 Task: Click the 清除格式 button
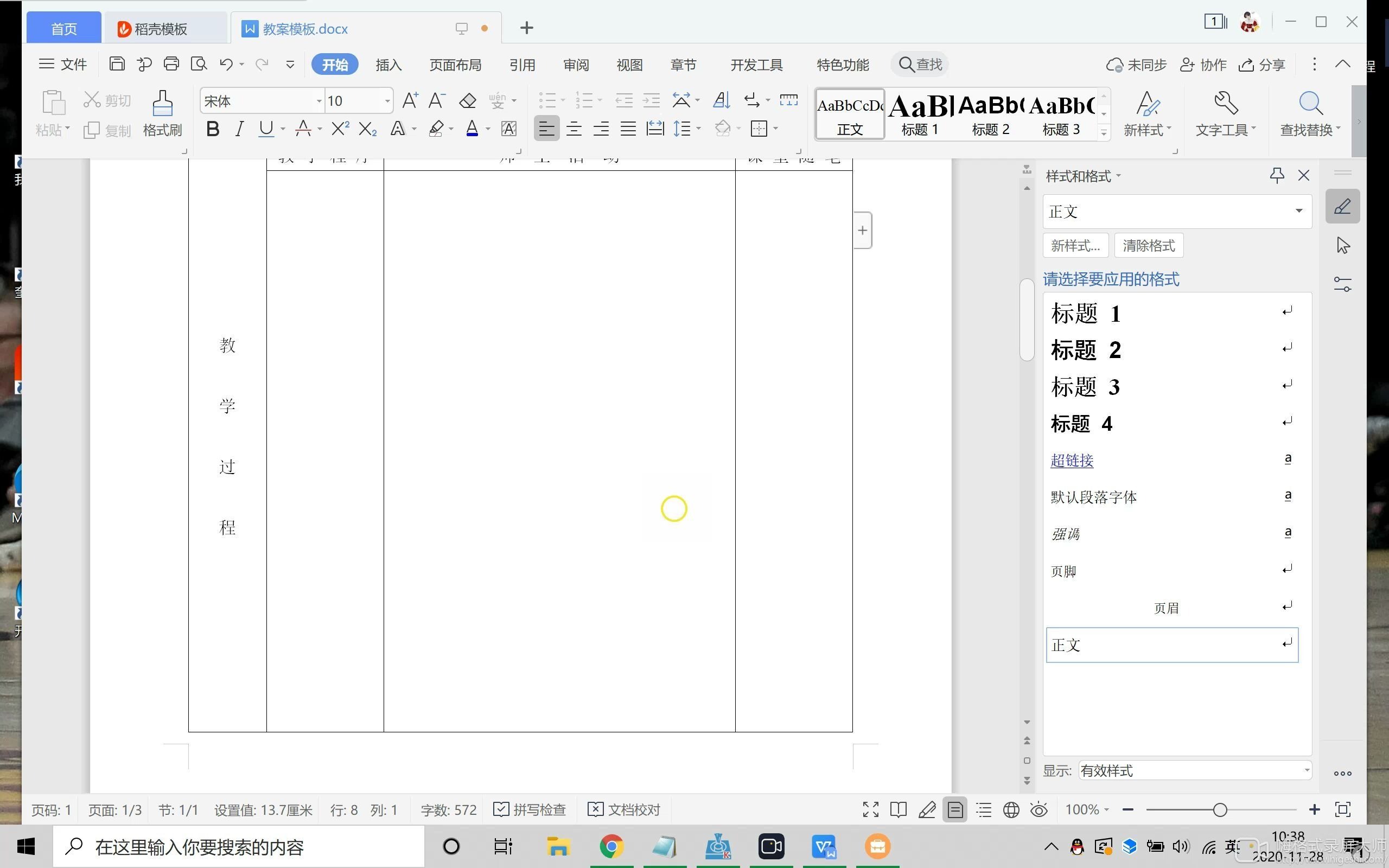(x=1149, y=246)
